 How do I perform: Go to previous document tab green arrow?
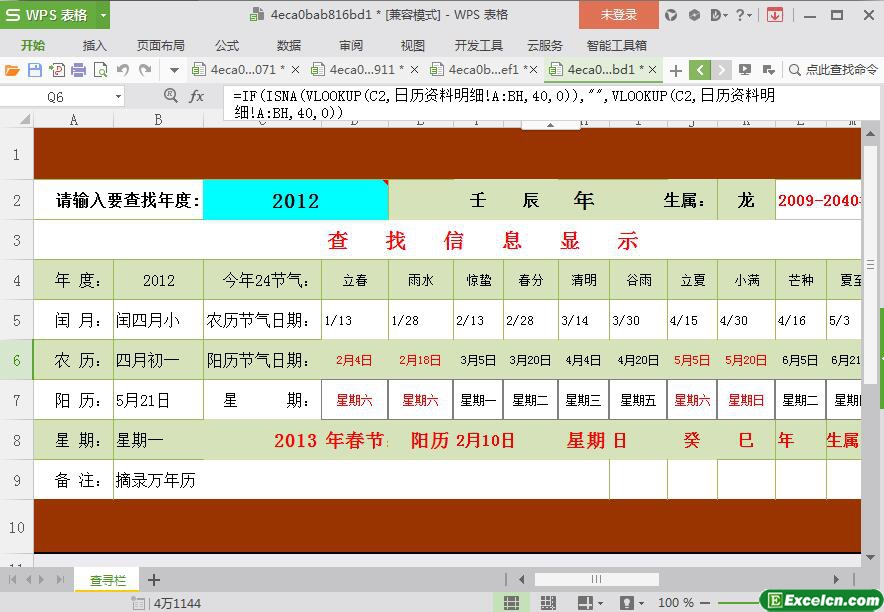point(700,70)
